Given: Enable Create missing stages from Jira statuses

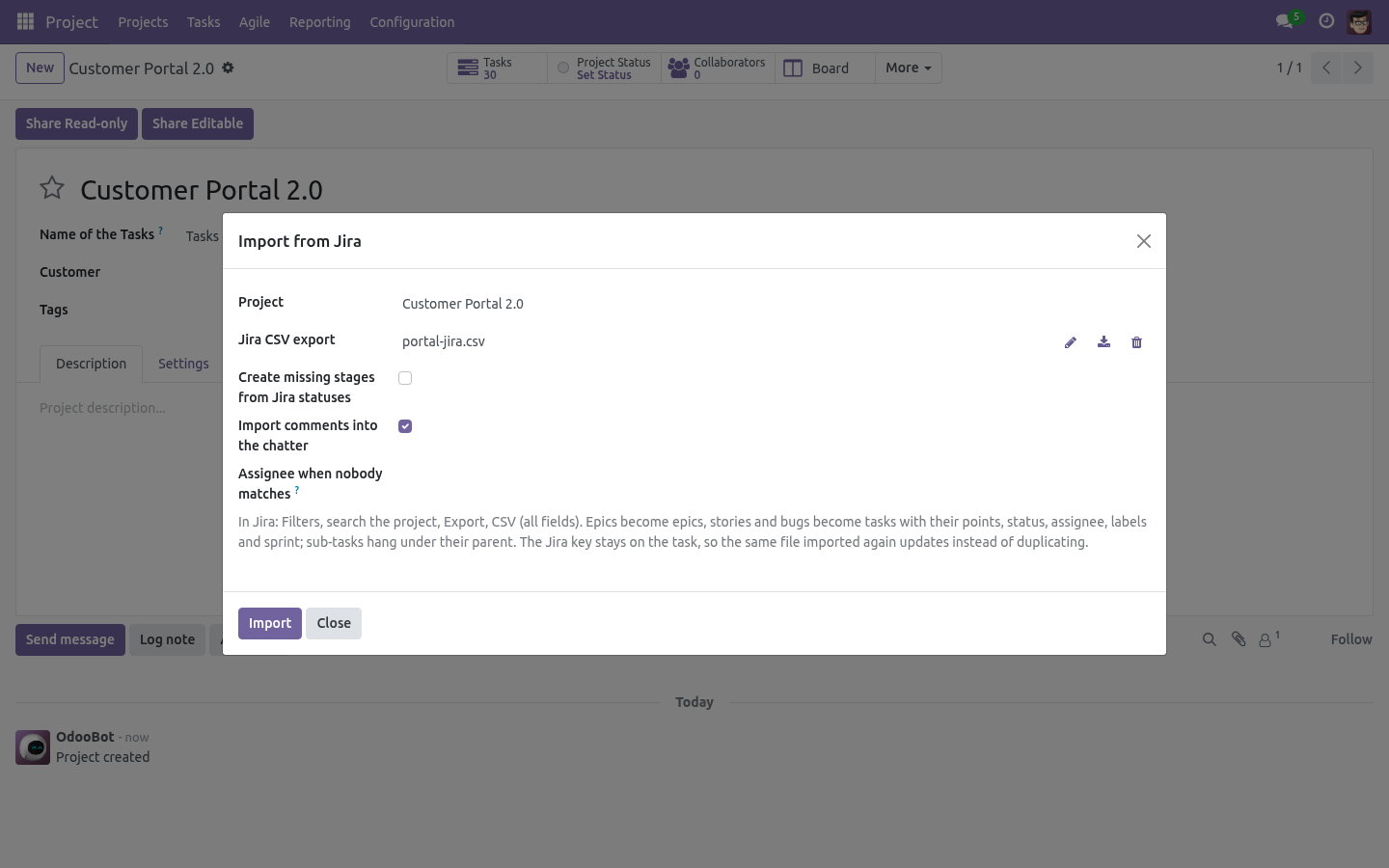Looking at the screenshot, I should (x=405, y=378).
